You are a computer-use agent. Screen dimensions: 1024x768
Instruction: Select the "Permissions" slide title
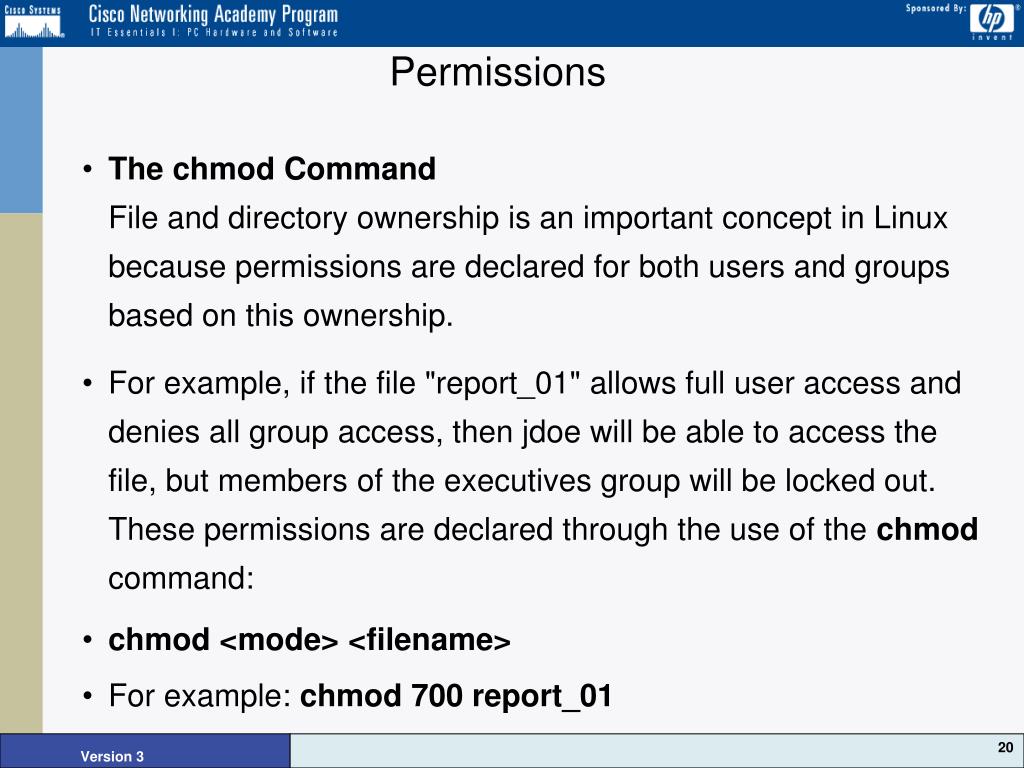coord(498,72)
